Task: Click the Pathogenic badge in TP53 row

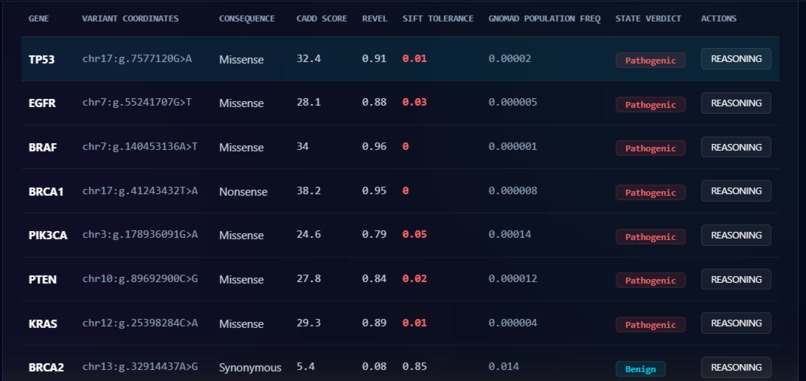Action: click(x=650, y=60)
